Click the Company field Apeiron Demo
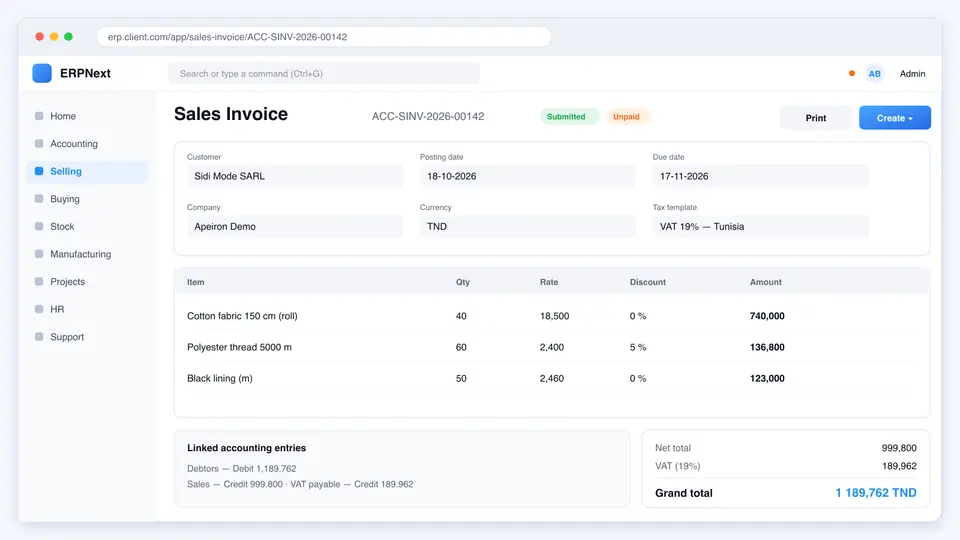This screenshot has height=540, width=960. (x=295, y=226)
